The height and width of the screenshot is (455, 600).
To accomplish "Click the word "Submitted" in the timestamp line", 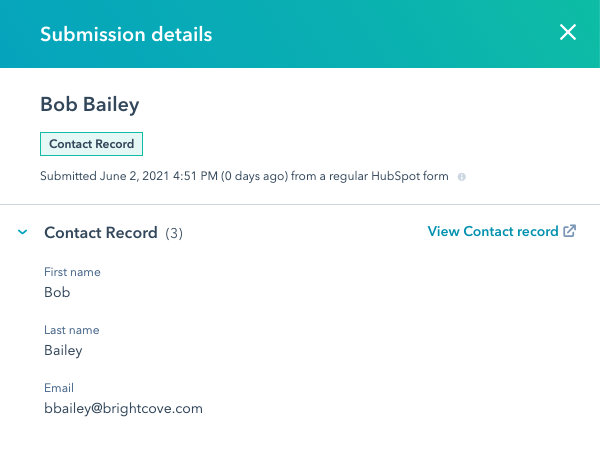I will (x=65, y=176).
